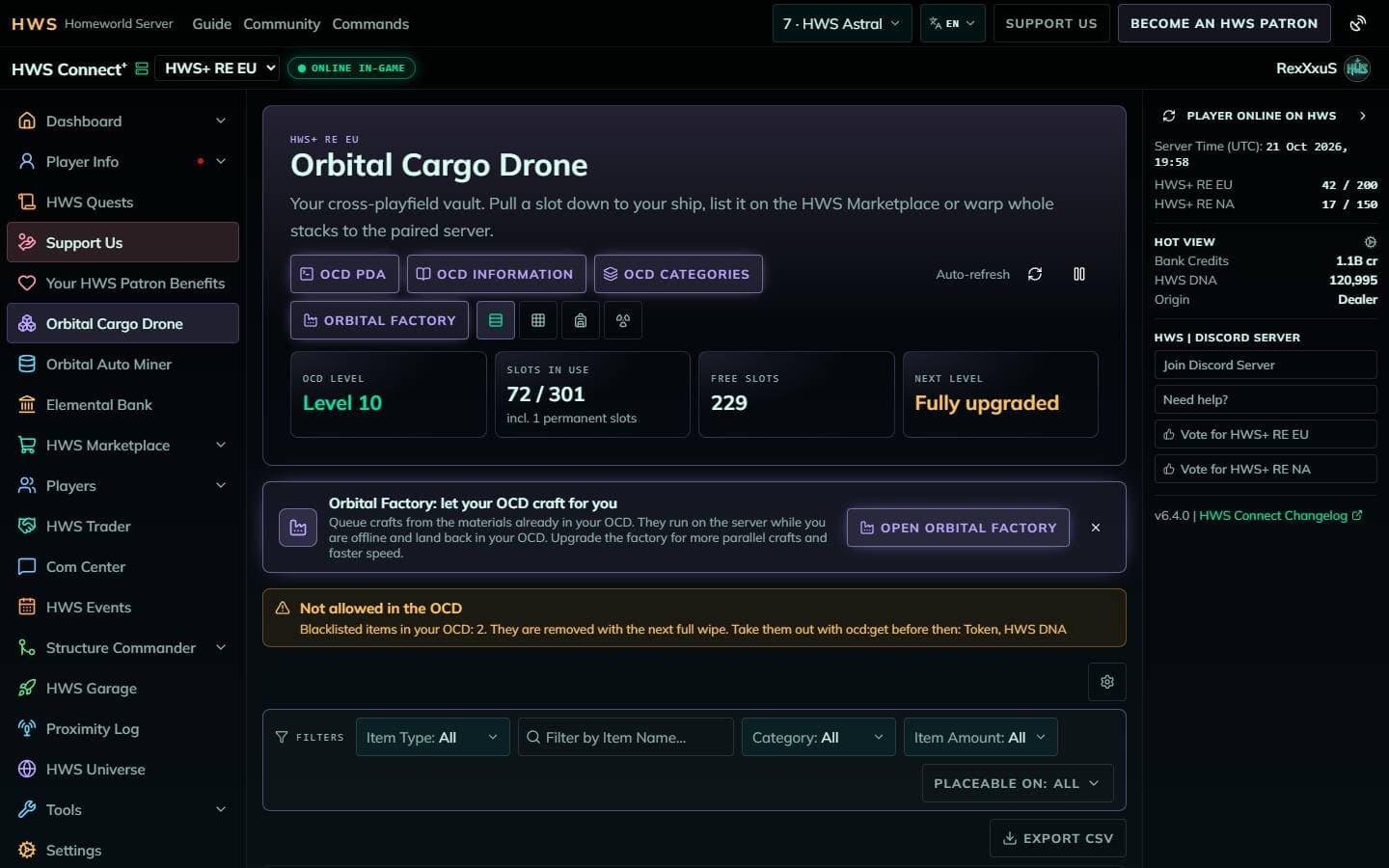
Task: Open the HWS+ RE EU server selector
Action: coord(218,68)
